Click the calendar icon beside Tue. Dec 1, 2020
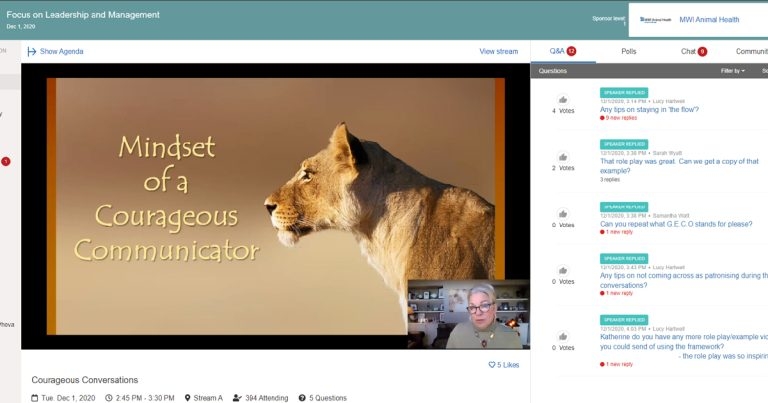This screenshot has width=768, height=403. 35,398
